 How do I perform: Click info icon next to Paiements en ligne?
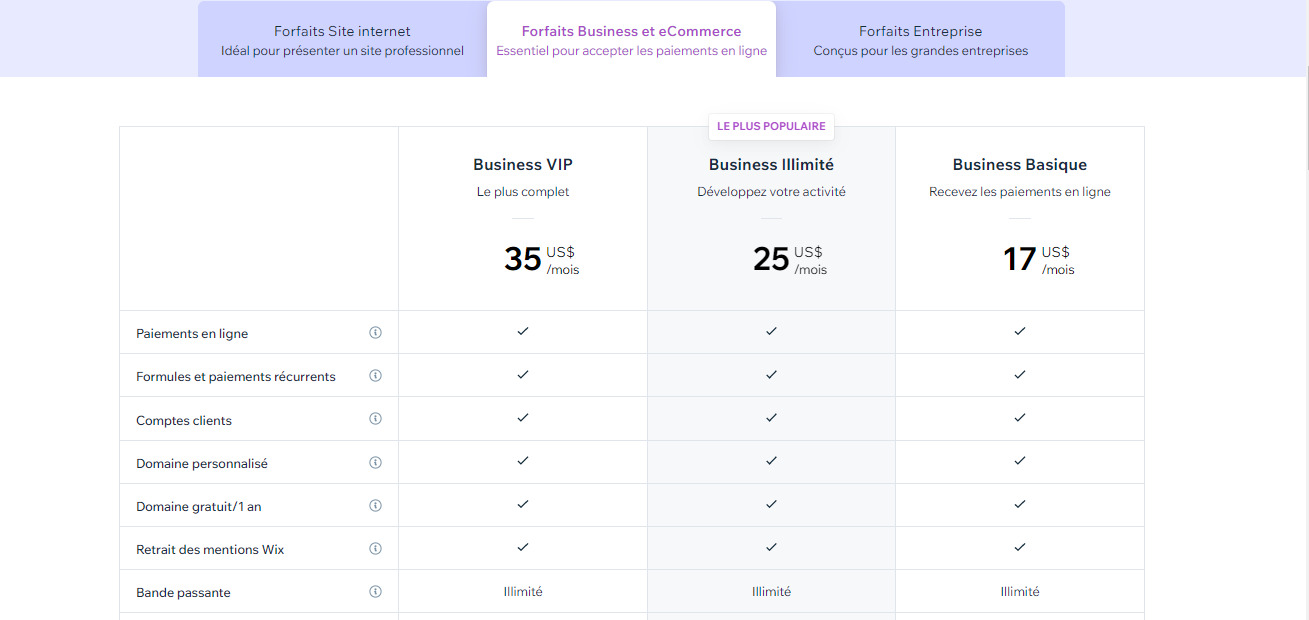pyautogui.click(x=376, y=333)
